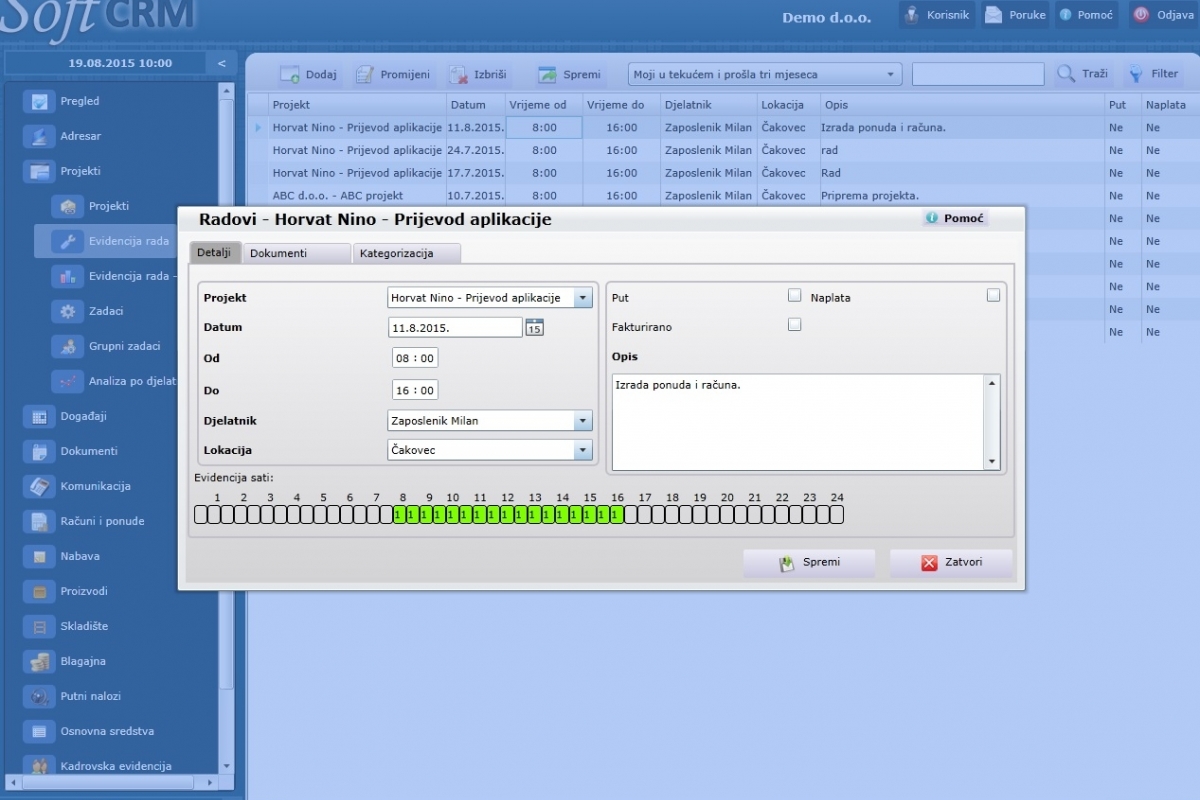The width and height of the screenshot is (1200, 800).
Task: Open the period filter dropdown
Action: (765, 74)
